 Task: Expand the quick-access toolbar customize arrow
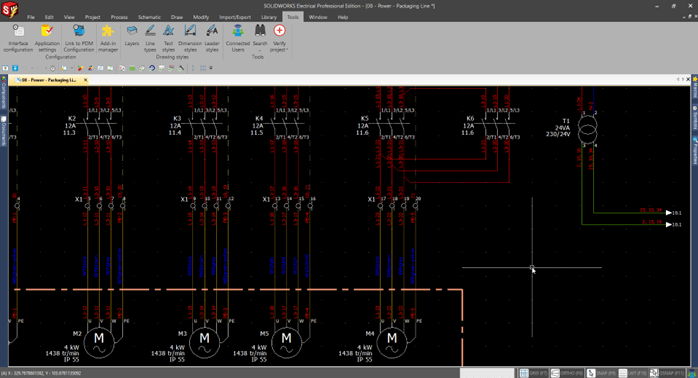(211, 68)
